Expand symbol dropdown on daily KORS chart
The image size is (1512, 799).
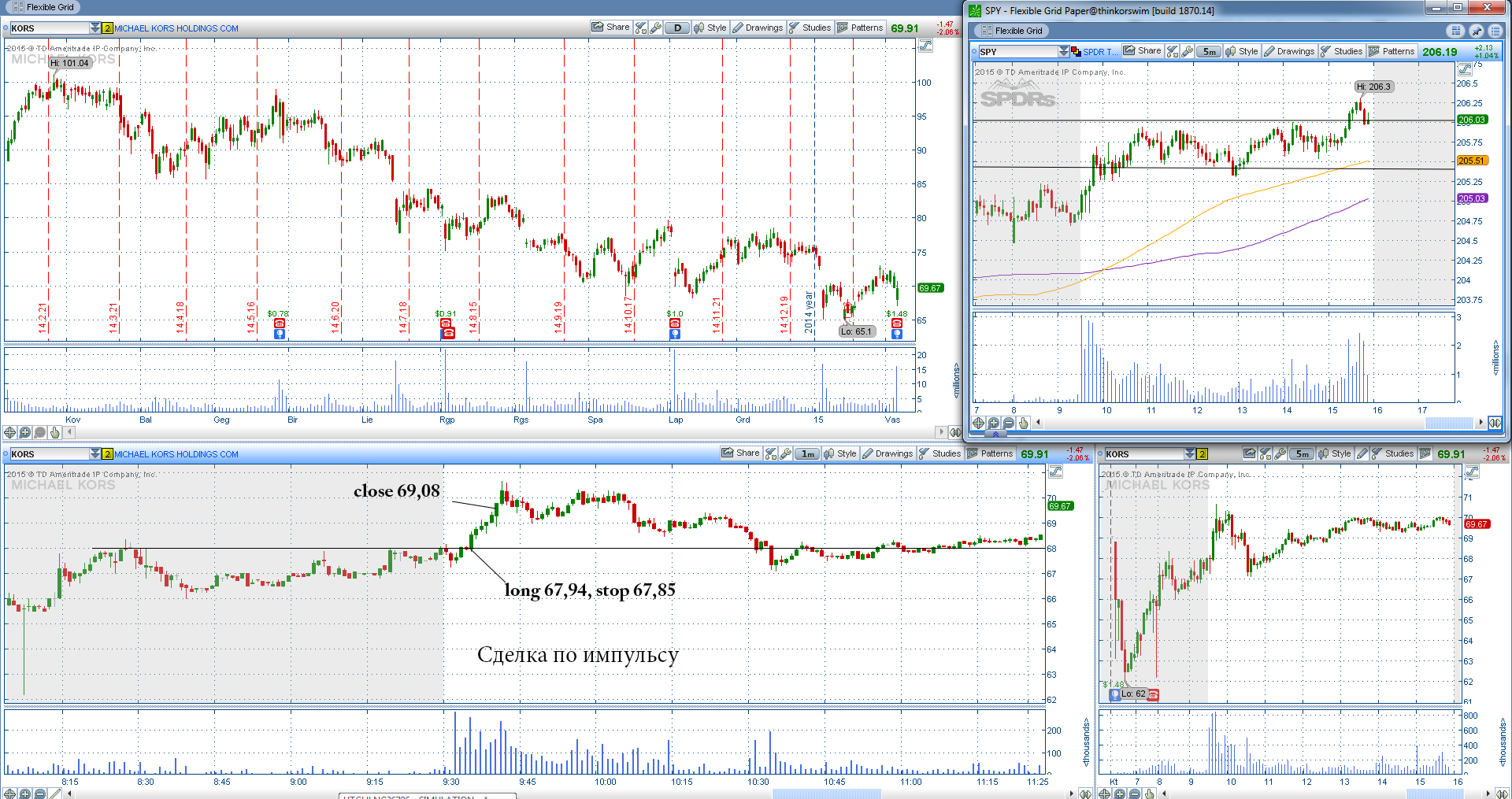pos(95,28)
